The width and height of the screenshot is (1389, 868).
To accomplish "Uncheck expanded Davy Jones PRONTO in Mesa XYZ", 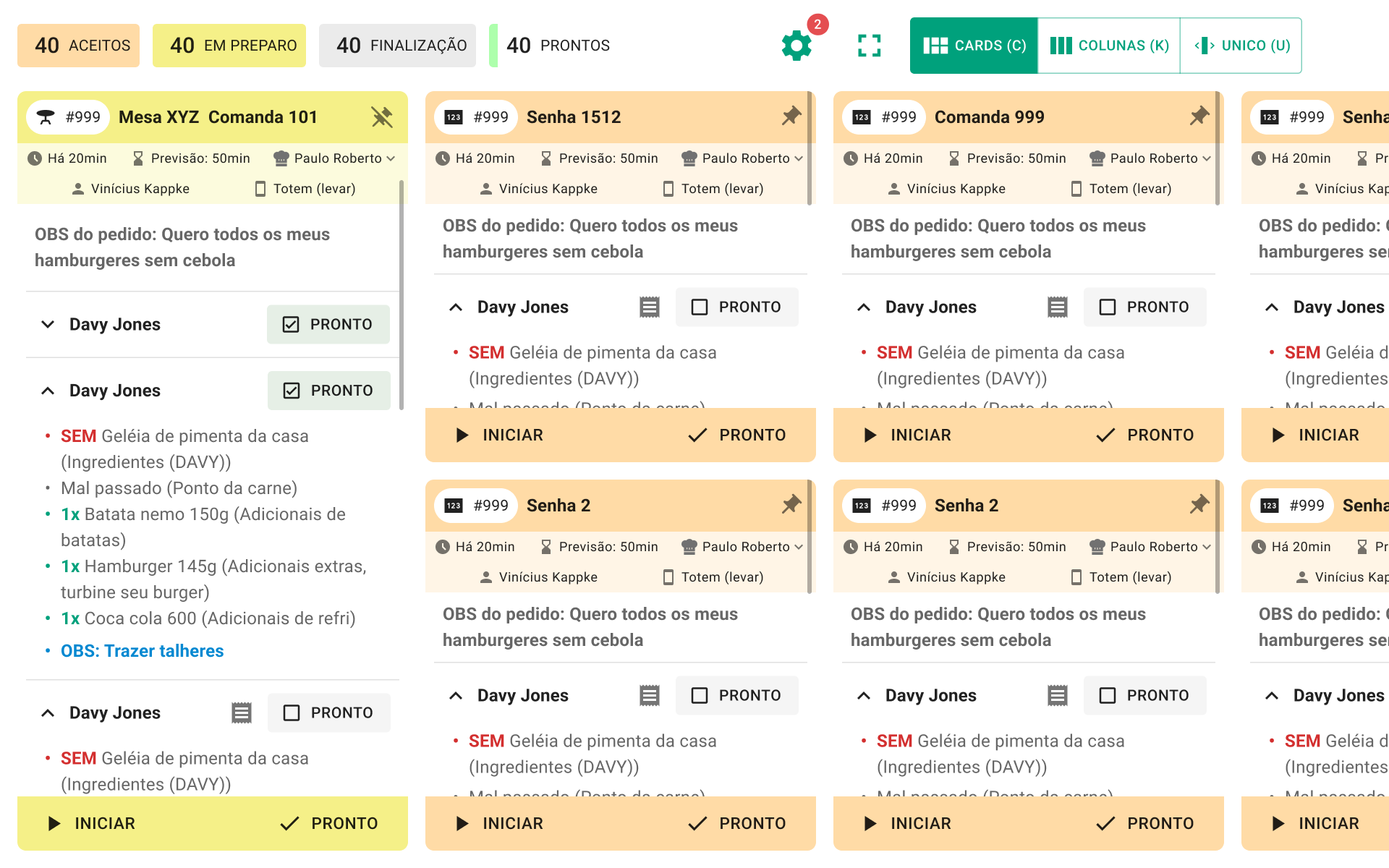I will [x=328, y=391].
